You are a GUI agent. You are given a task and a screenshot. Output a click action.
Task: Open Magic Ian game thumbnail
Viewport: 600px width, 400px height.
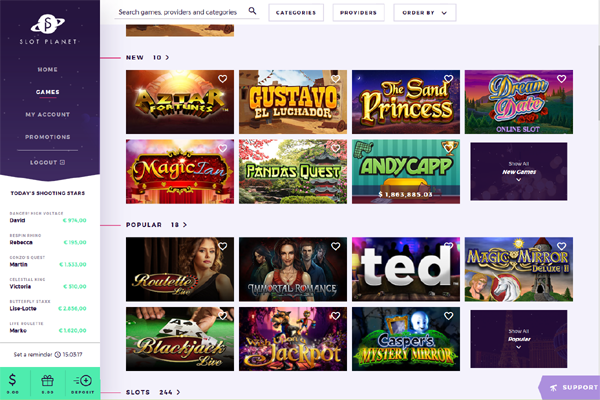click(x=180, y=171)
